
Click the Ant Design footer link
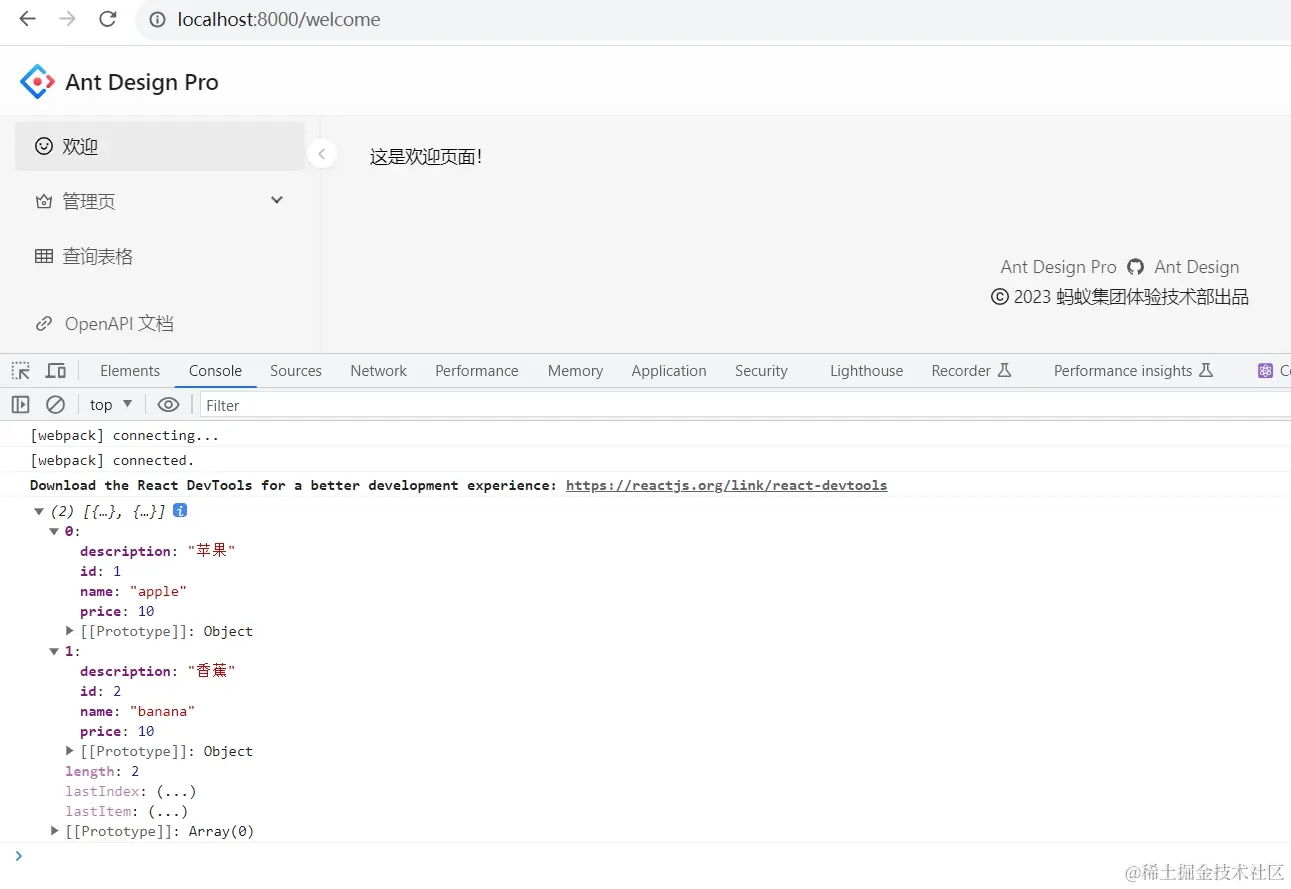[x=1196, y=267]
